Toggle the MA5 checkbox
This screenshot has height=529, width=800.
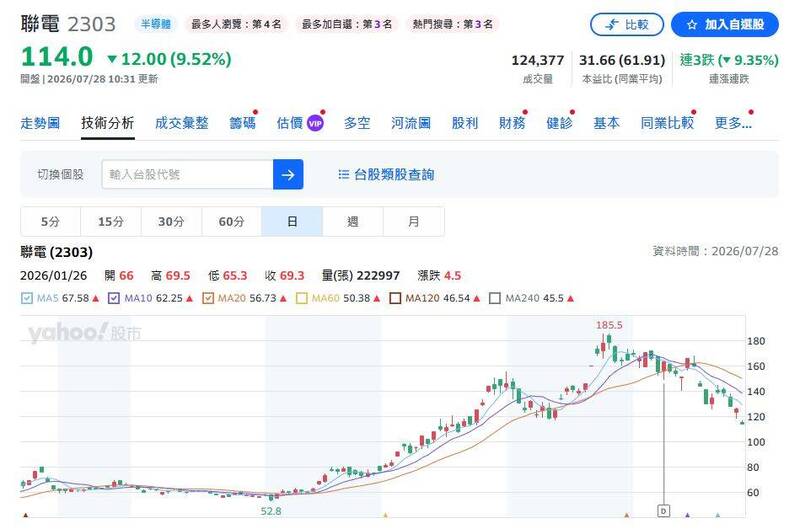27,298
